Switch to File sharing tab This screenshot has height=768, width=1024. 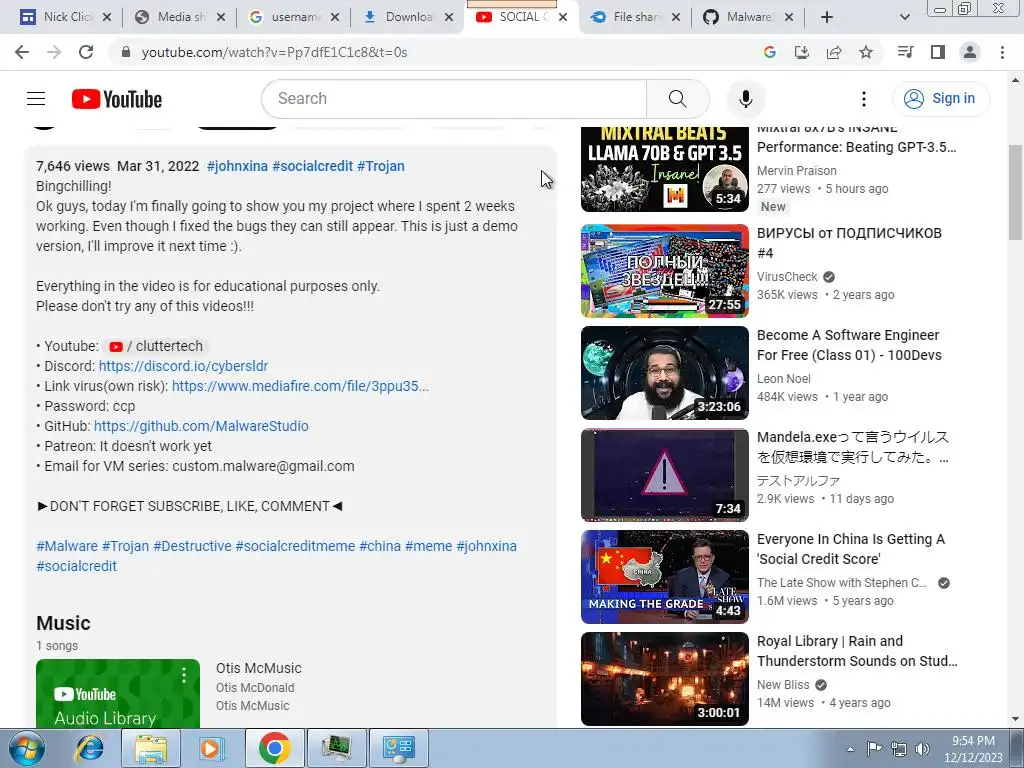point(632,17)
